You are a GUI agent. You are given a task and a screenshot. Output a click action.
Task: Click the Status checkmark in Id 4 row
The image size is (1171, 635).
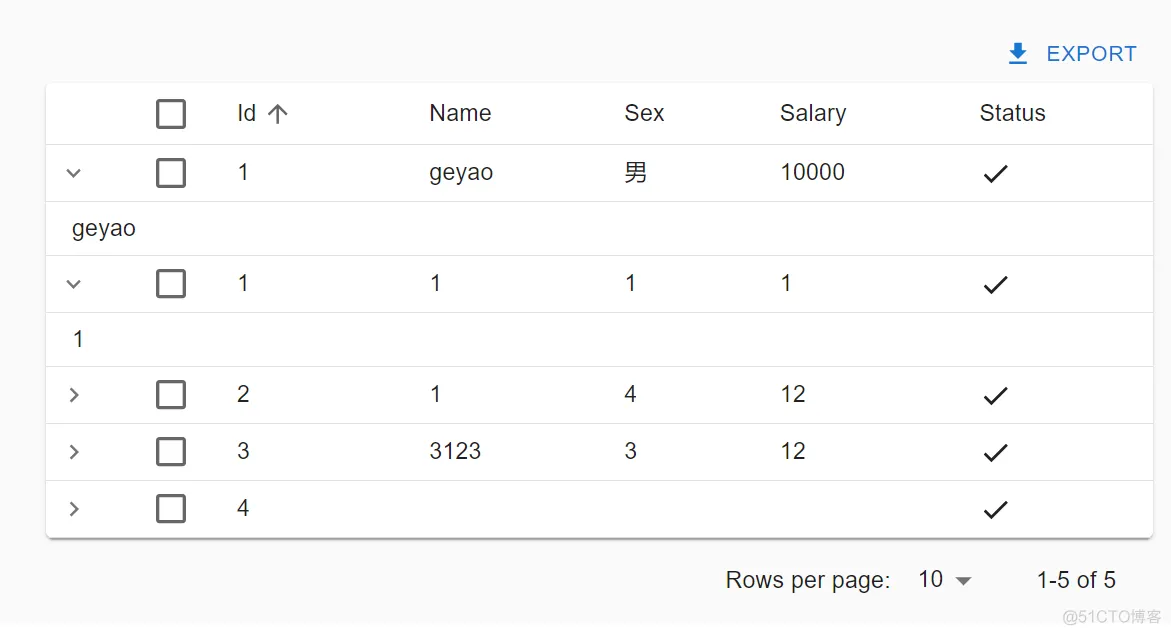pos(994,510)
